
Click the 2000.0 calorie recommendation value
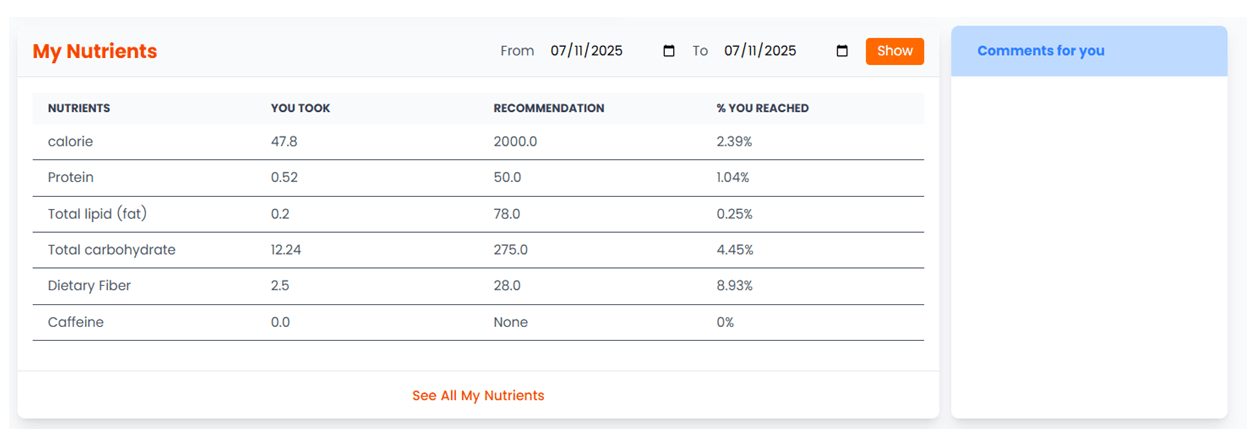coord(515,142)
